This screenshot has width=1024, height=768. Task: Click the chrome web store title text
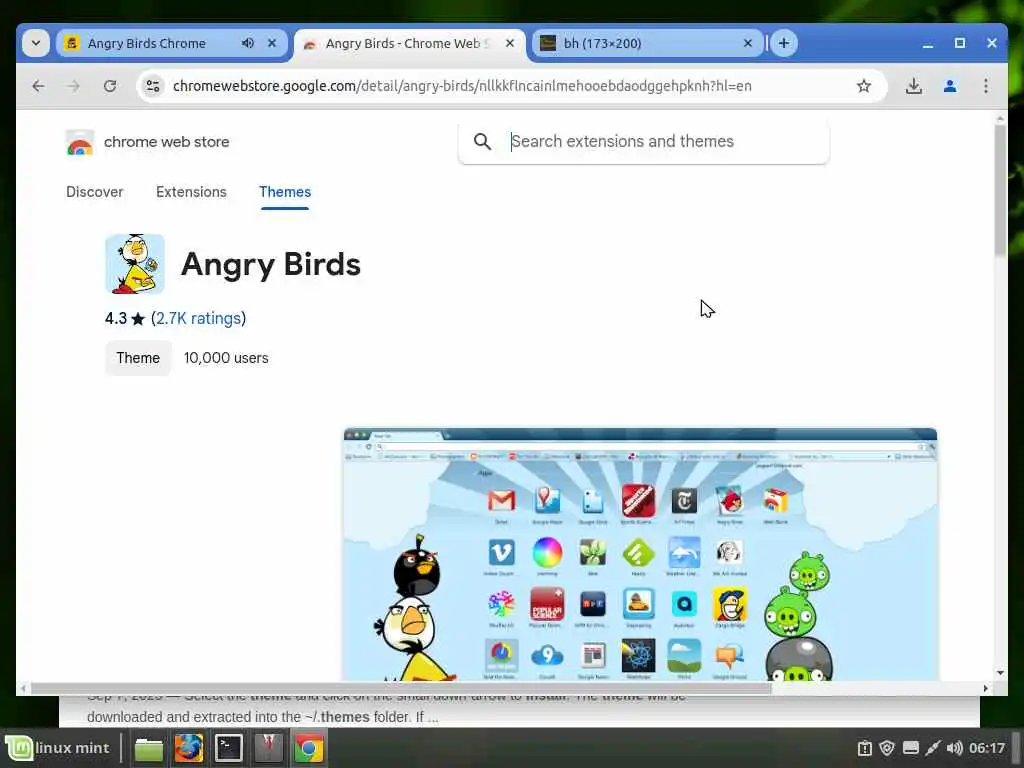167,142
